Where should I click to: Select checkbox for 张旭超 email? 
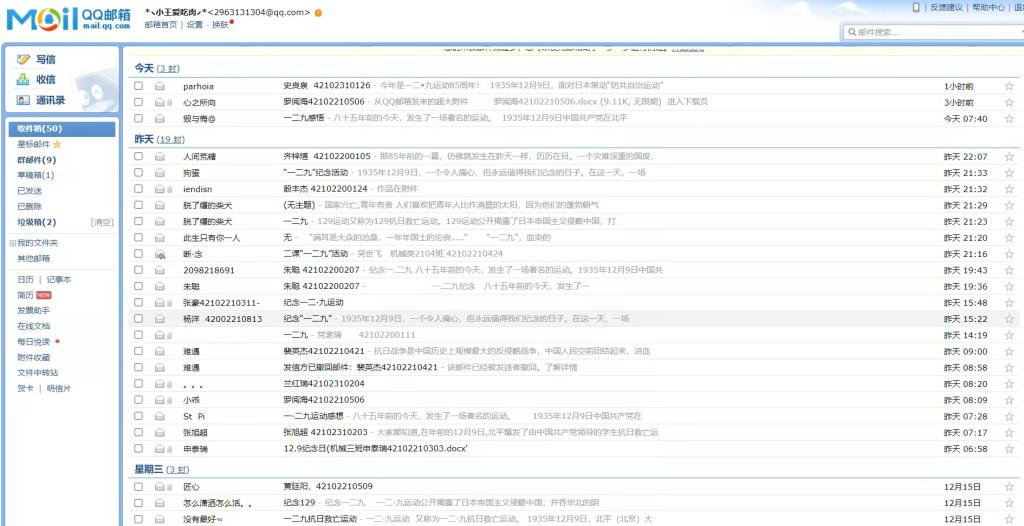(138, 432)
